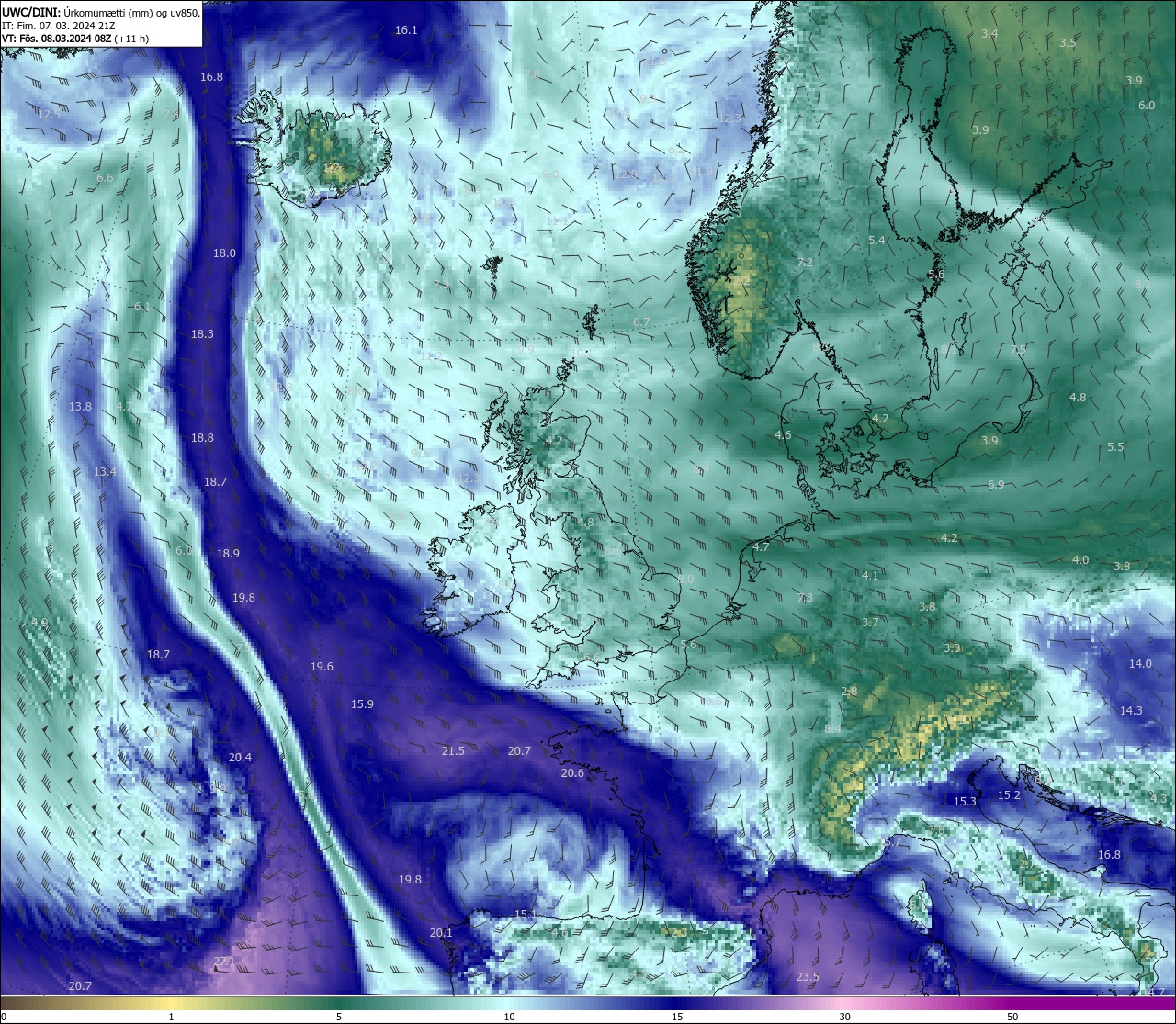Click the 21.5 value label
Viewport: 1176px width, 1024px height.
(x=453, y=751)
